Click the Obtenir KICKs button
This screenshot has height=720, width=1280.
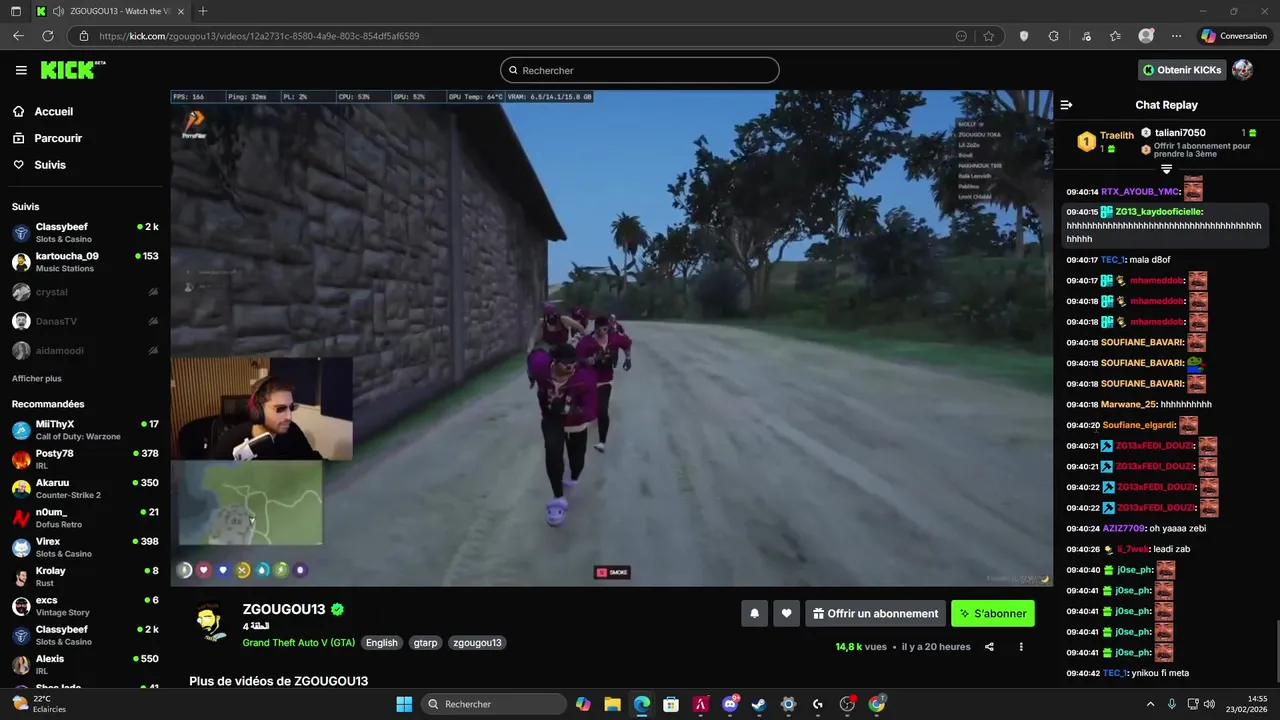[x=1182, y=70]
